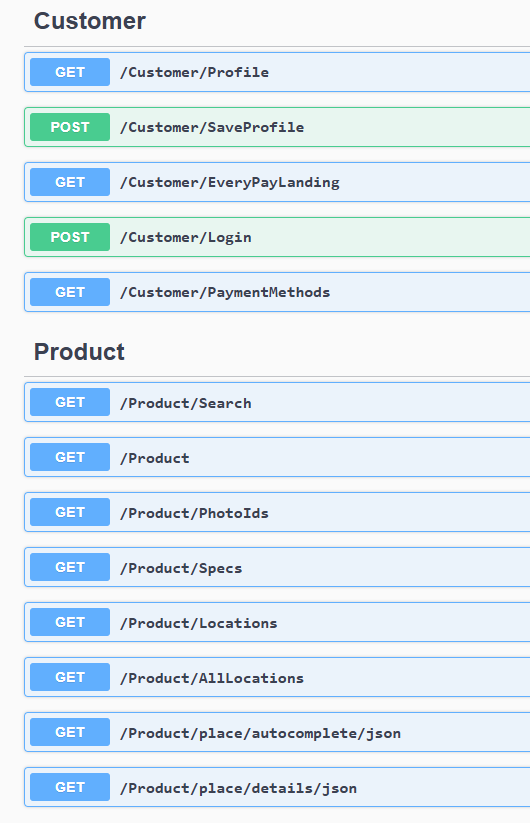530x823 pixels.
Task: Select the /Product/Specs path link
Action: [x=181, y=568]
